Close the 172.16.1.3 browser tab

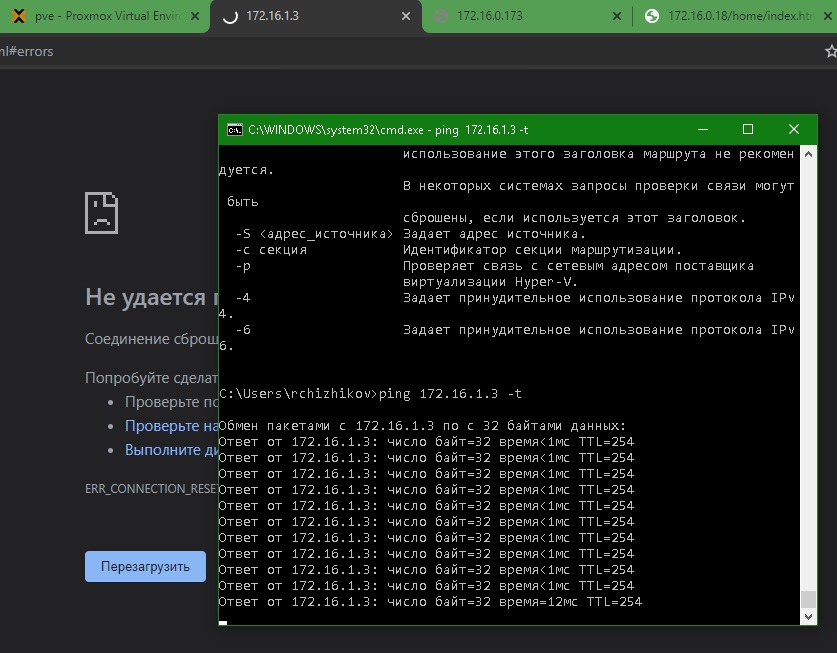404,16
